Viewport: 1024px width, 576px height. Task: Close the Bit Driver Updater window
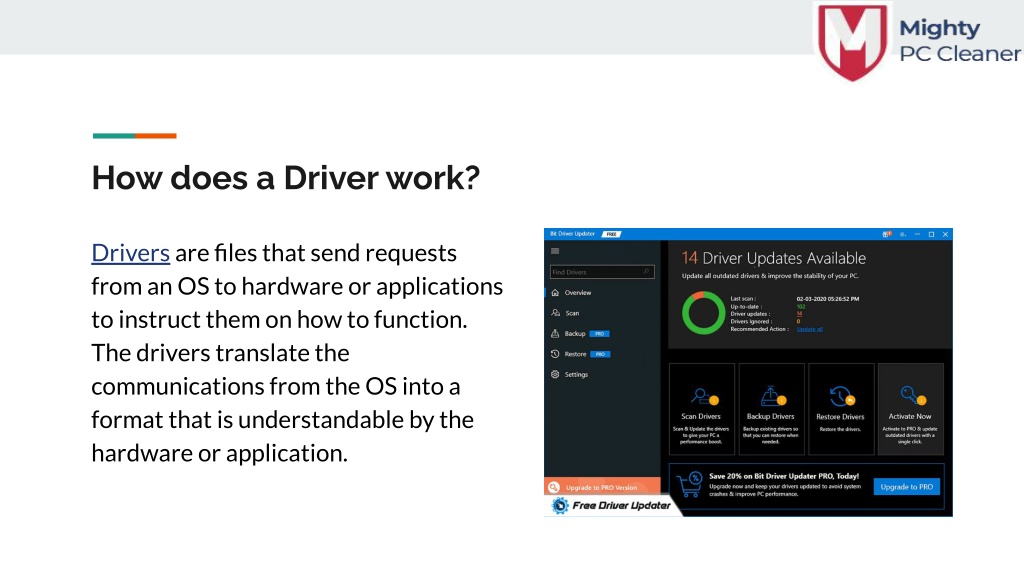(x=945, y=234)
